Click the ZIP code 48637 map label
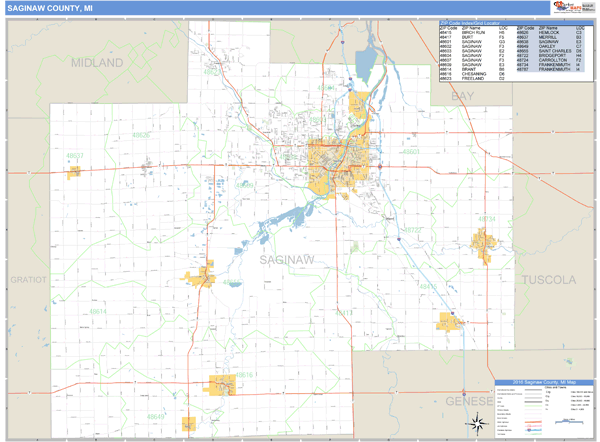The height and width of the screenshot is (442, 600). (x=76, y=155)
